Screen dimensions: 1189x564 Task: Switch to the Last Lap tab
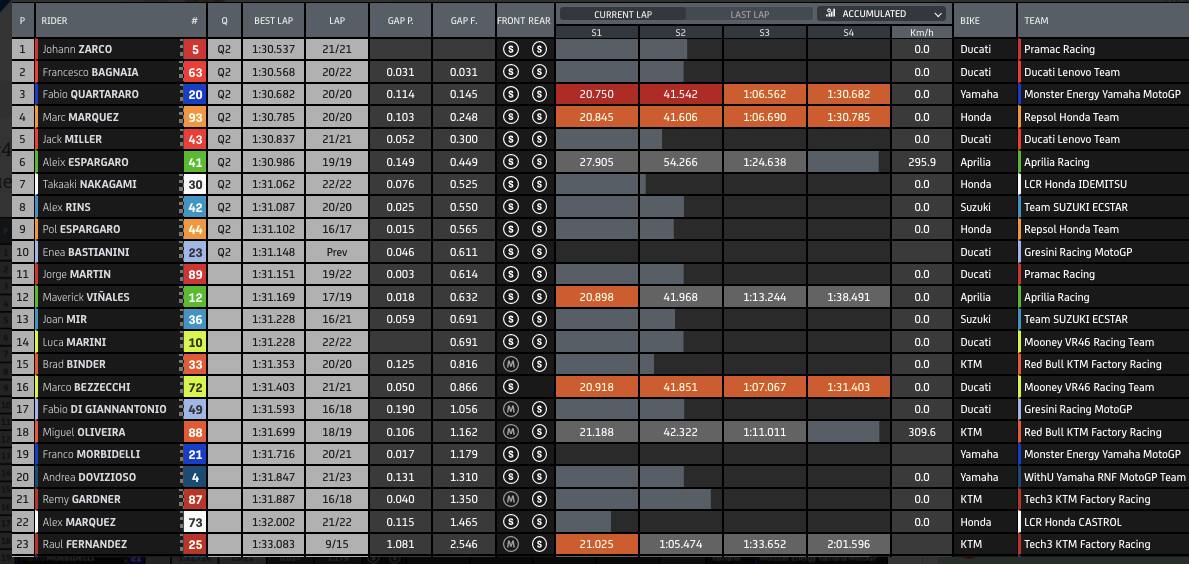749,14
